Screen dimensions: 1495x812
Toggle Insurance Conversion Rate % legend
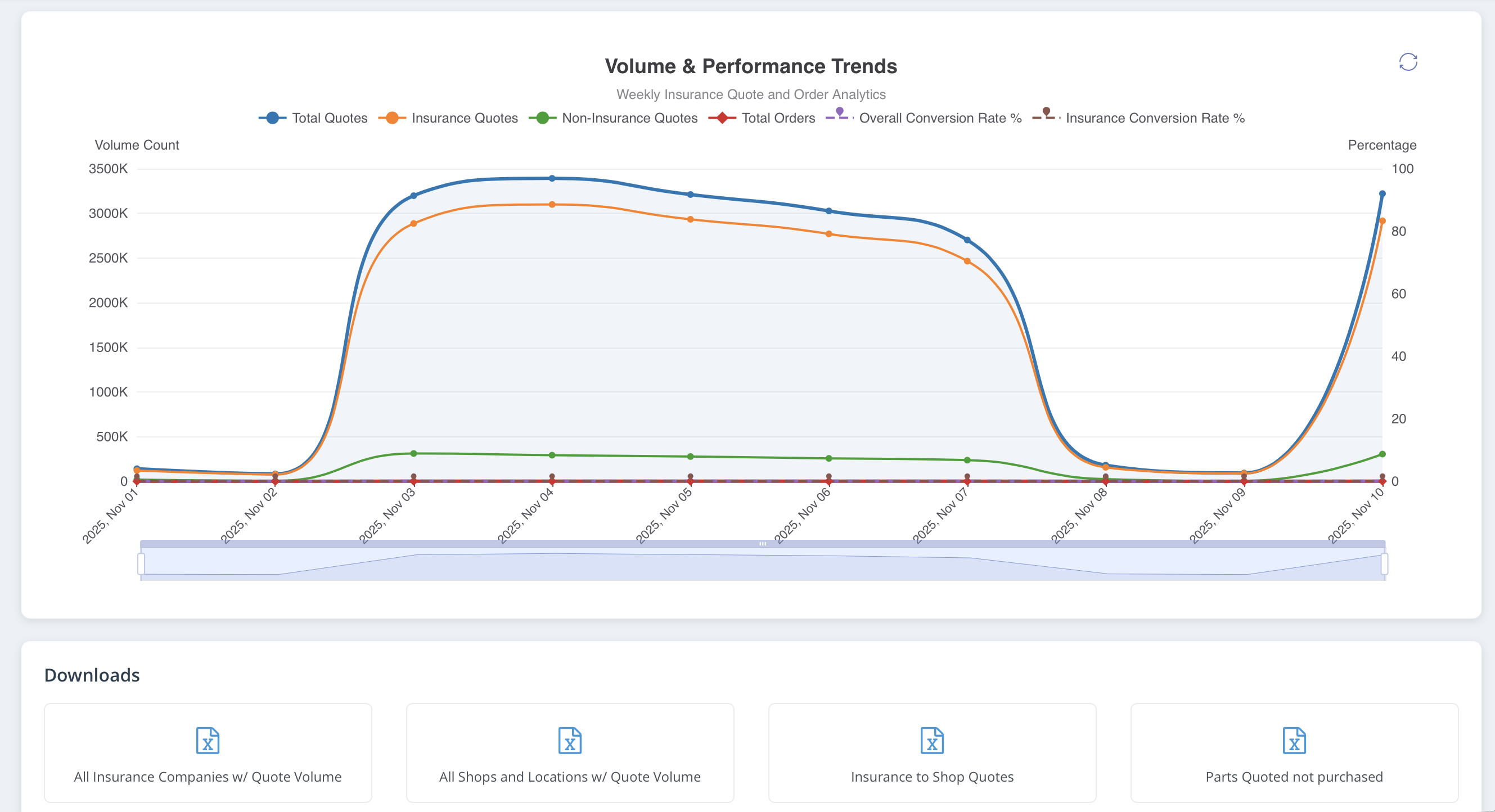(x=1138, y=118)
